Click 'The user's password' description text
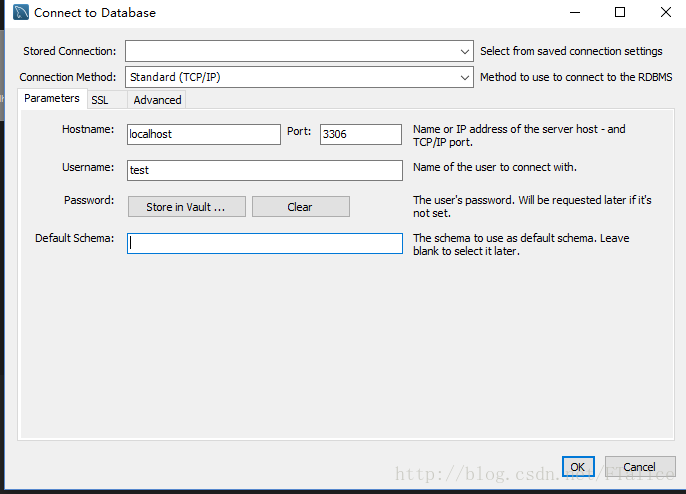This screenshot has width=686, height=494. pyautogui.click(x=532, y=207)
